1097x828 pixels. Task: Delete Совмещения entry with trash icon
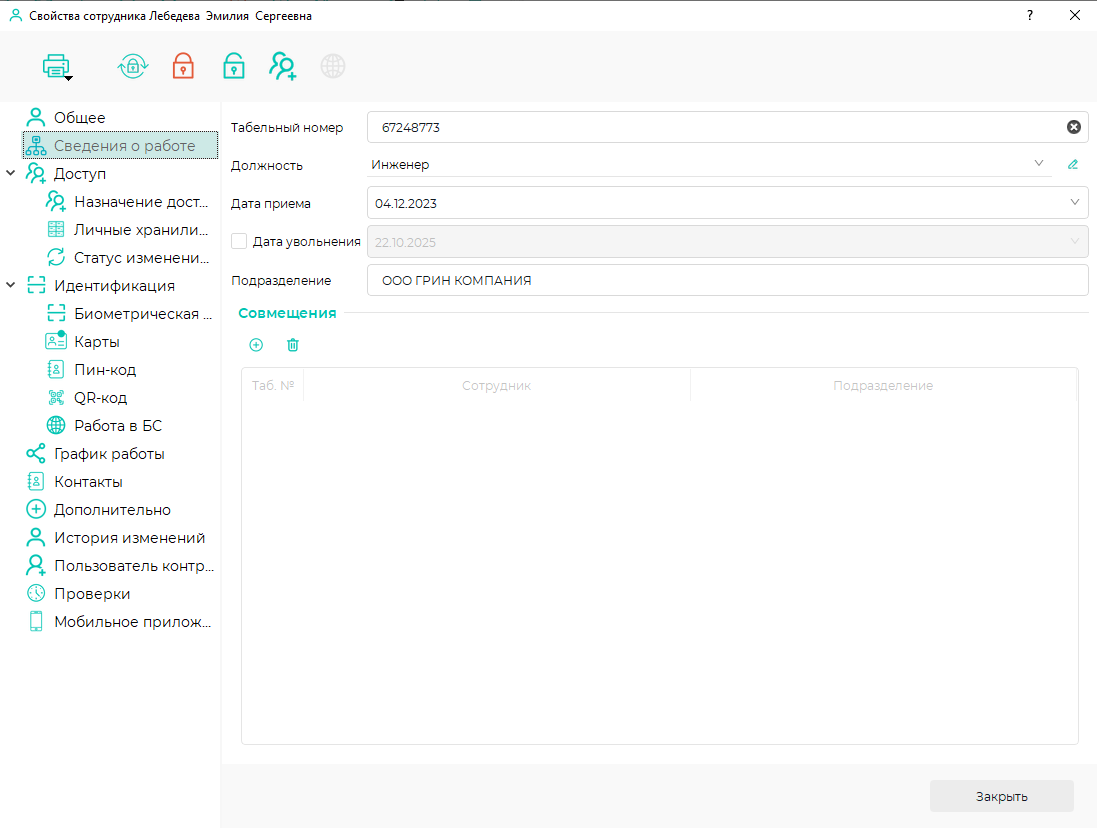point(293,345)
